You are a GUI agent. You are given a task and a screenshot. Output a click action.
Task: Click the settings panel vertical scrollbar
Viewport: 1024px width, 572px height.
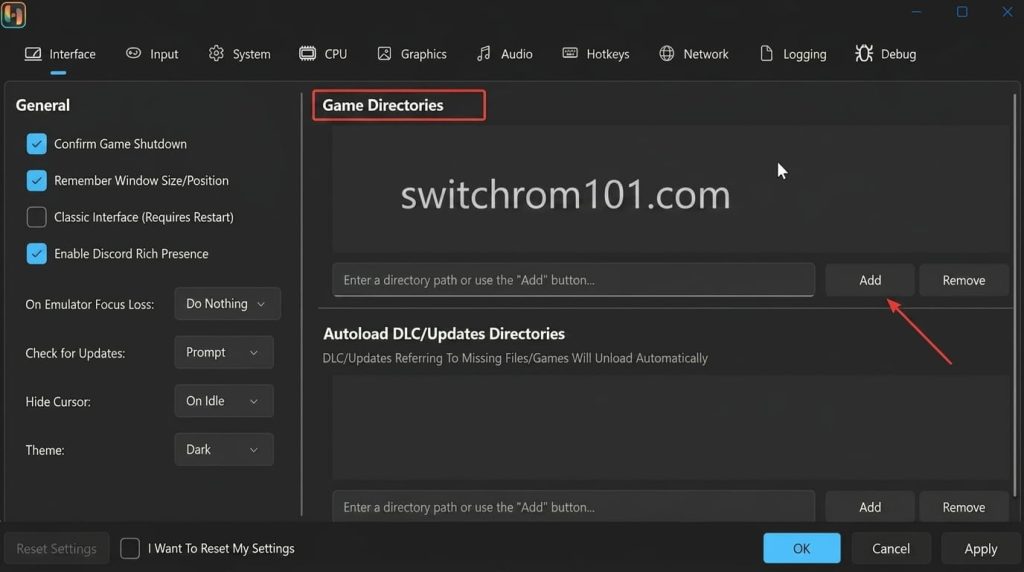1014,294
